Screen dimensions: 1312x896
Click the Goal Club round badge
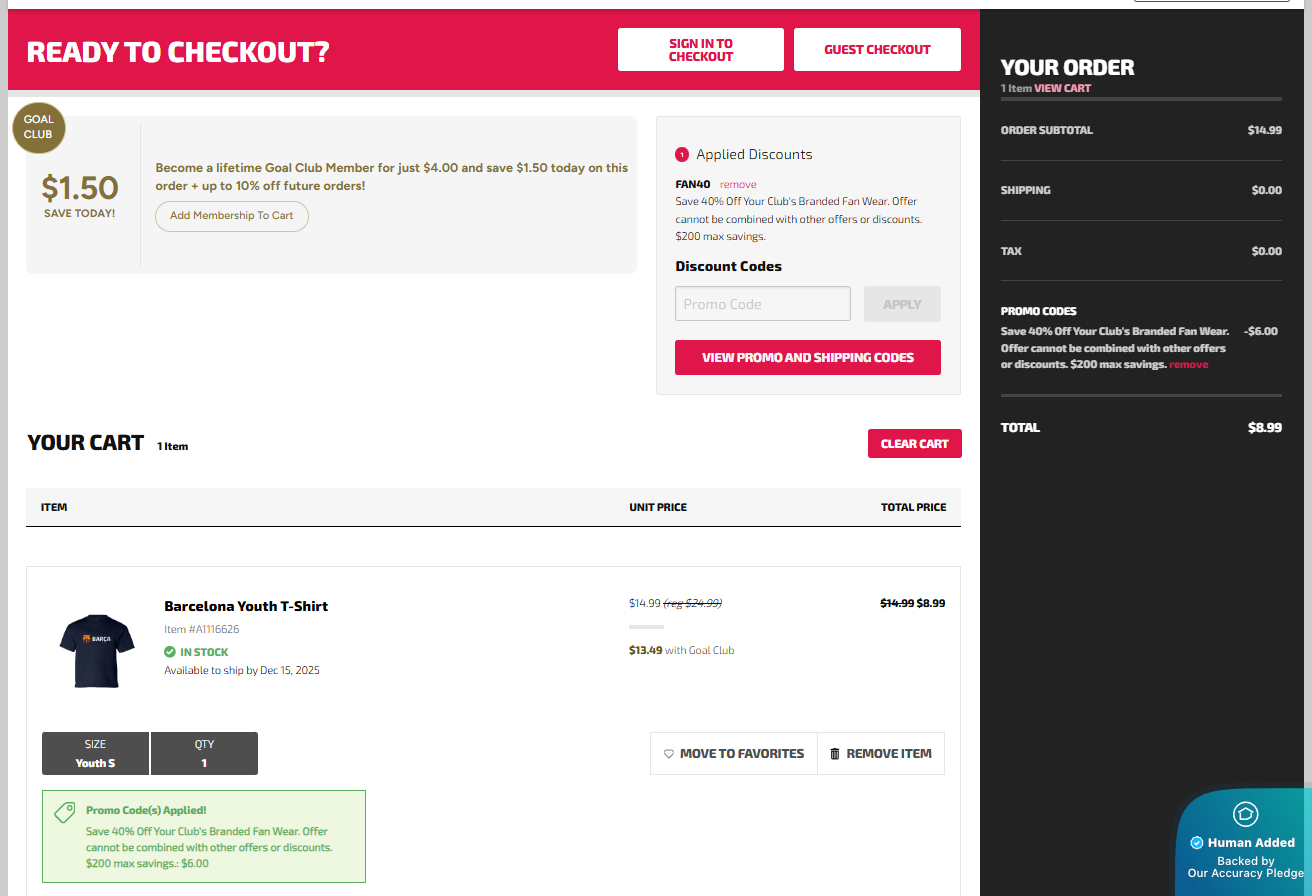(x=39, y=127)
